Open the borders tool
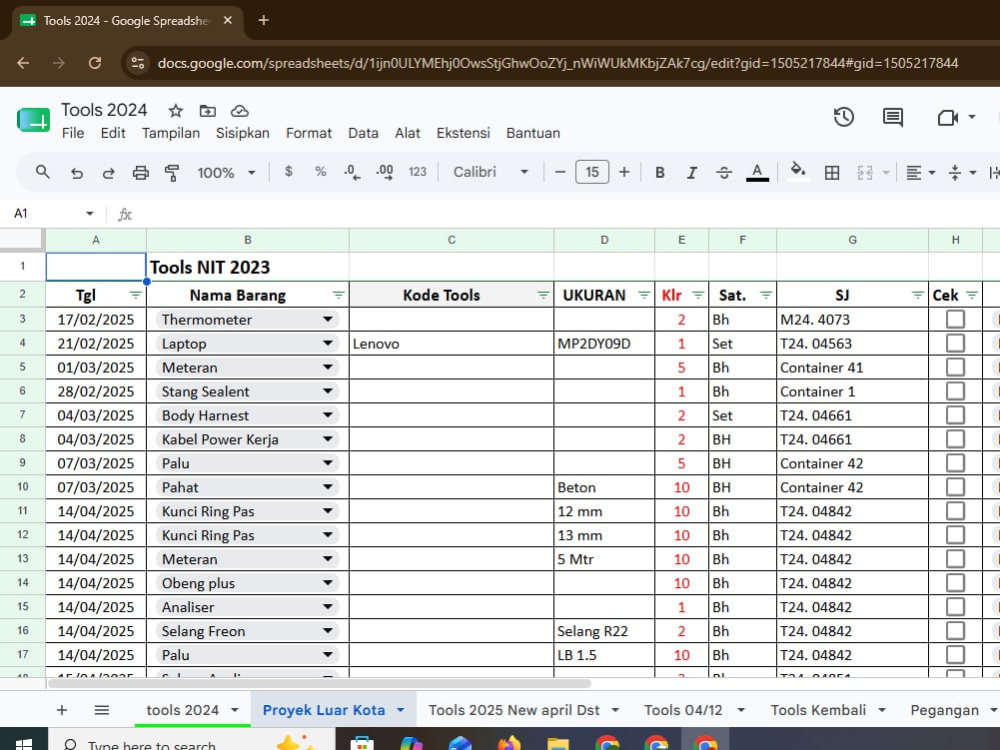1000x750 pixels. 832,173
